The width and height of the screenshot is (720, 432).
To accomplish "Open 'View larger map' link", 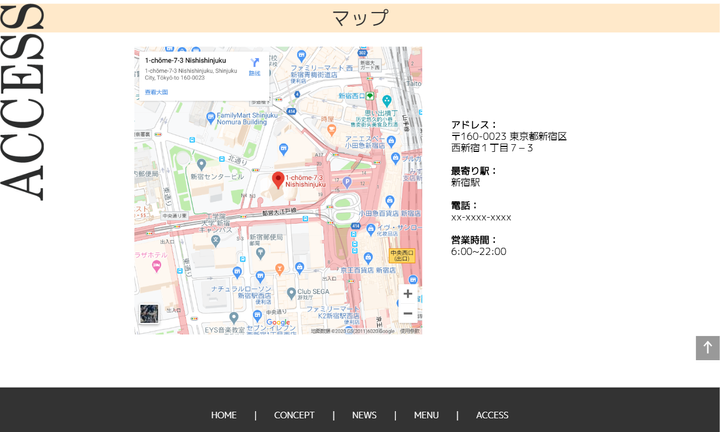I will [x=156, y=91].
